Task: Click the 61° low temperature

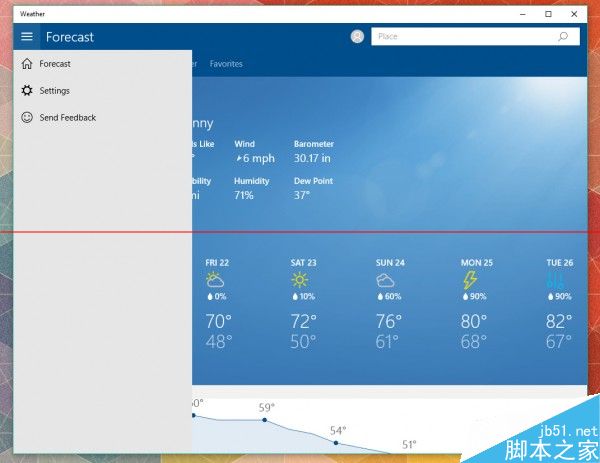Action: [x=387, y=342]
